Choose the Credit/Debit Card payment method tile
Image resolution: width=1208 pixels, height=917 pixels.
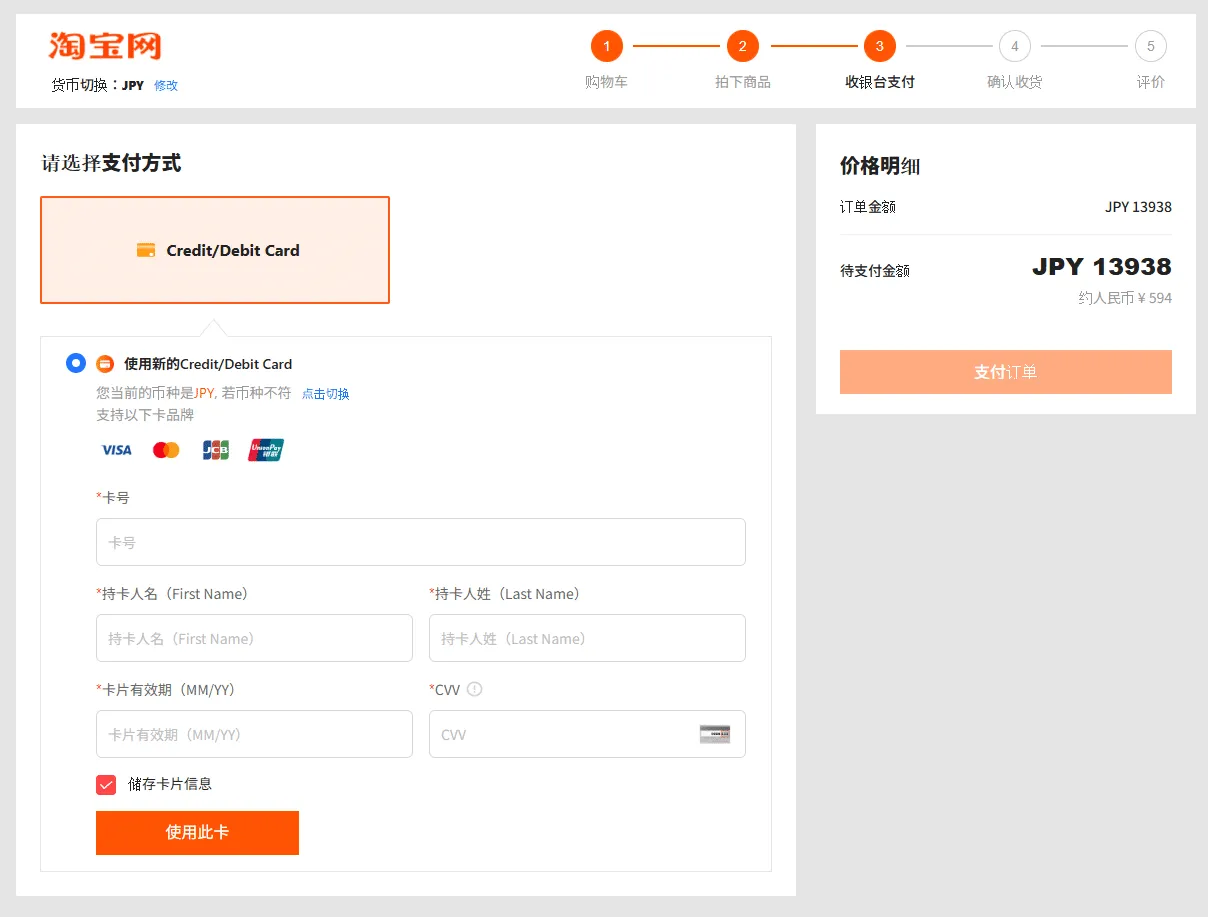tap(215, 250)
